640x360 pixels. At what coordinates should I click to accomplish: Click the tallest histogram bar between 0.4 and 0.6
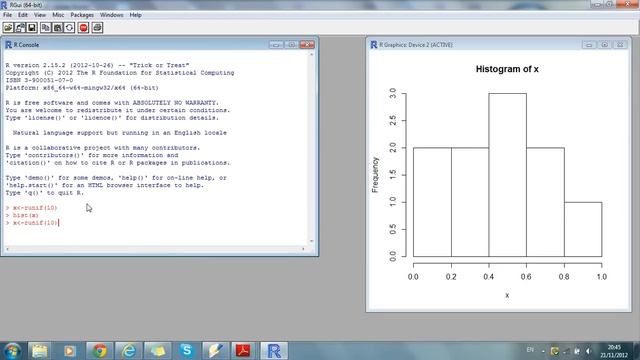click(507, 175)
